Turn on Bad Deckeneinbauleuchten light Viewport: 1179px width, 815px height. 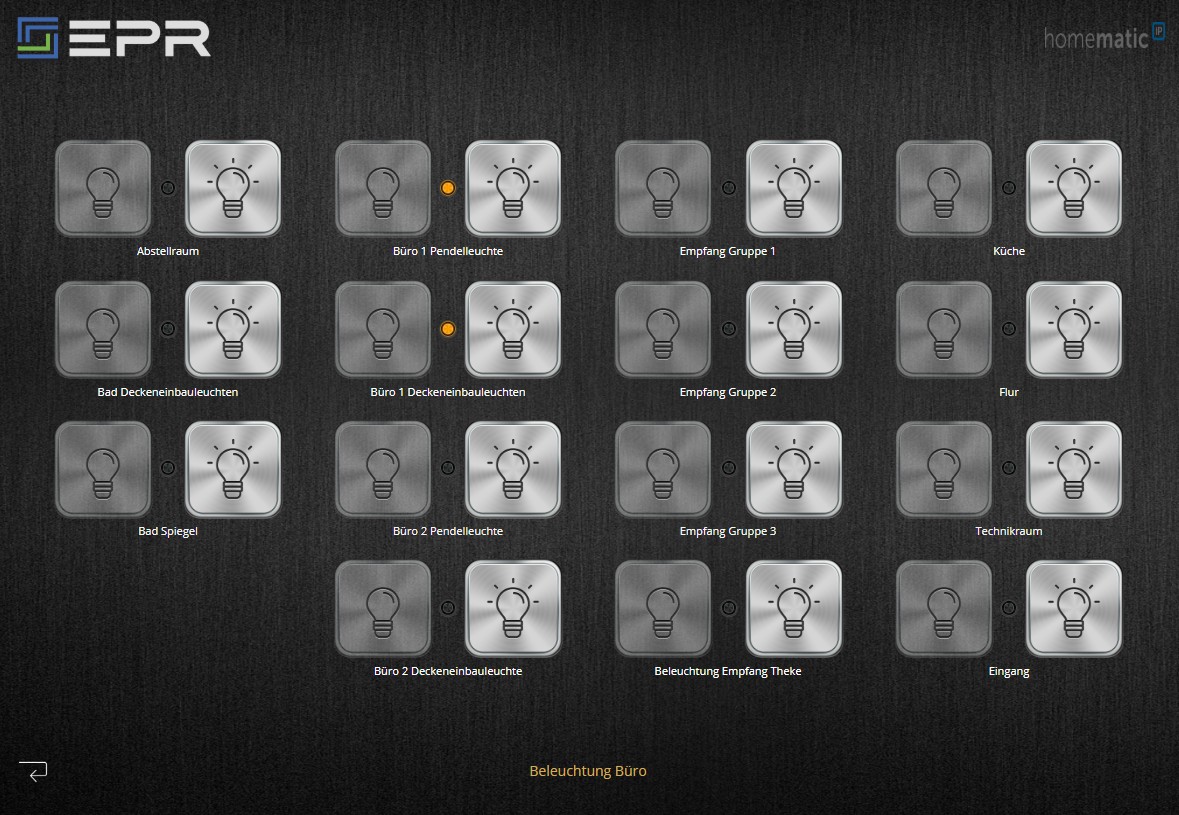233,329
